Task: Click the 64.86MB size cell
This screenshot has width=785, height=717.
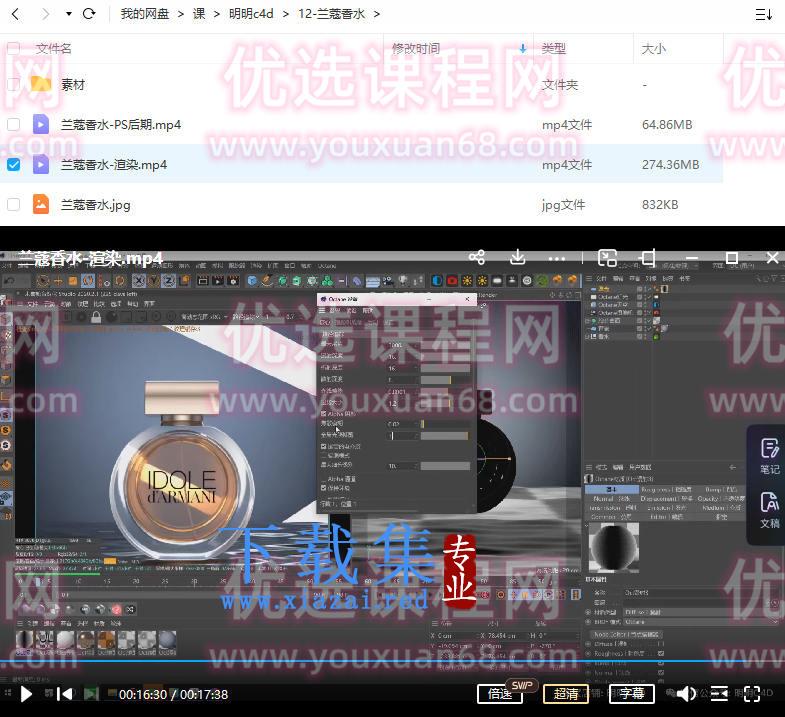Action: click(667, 125)
